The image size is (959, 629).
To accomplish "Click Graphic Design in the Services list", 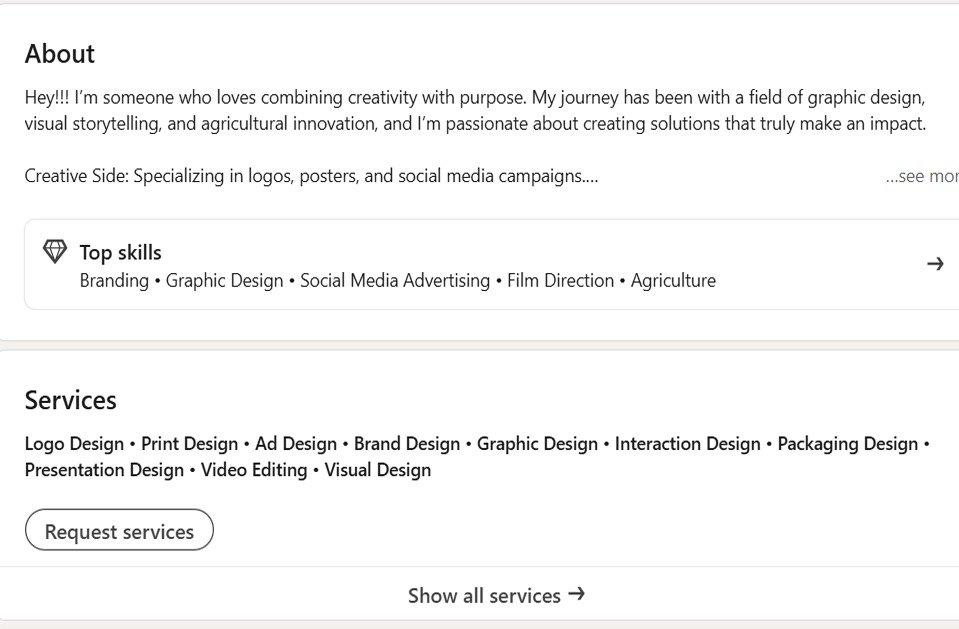I will click(x=537, y=444).
